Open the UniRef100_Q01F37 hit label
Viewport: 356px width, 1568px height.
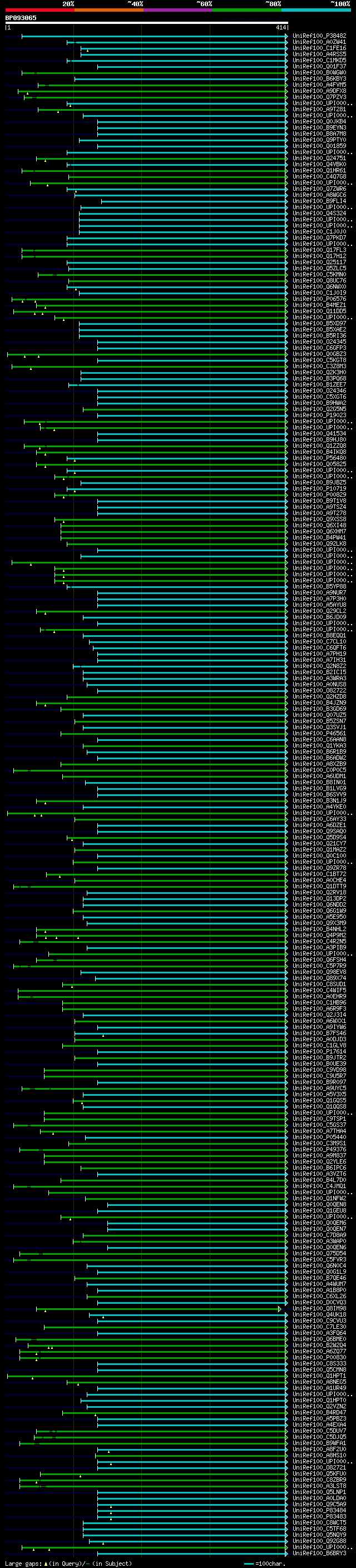coord(319,66)
